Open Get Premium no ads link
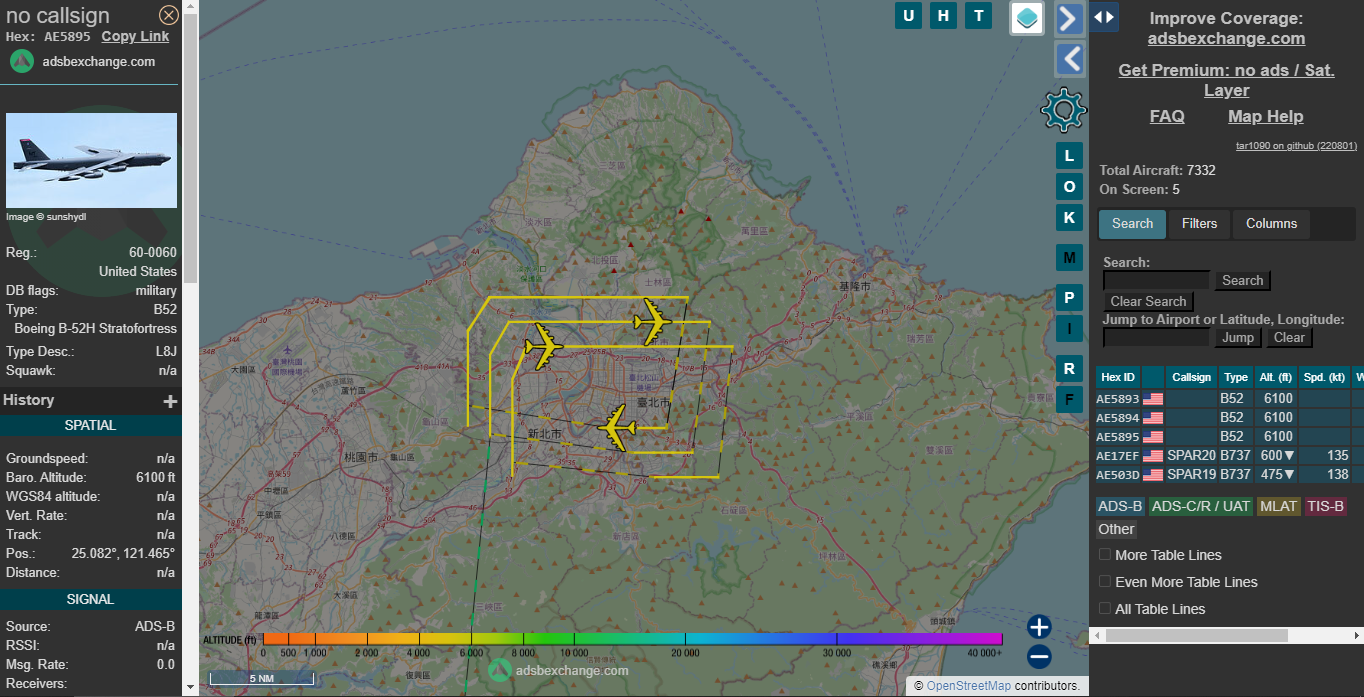This screenshot has width=1364, height=697. click(x=1226, y=80)
